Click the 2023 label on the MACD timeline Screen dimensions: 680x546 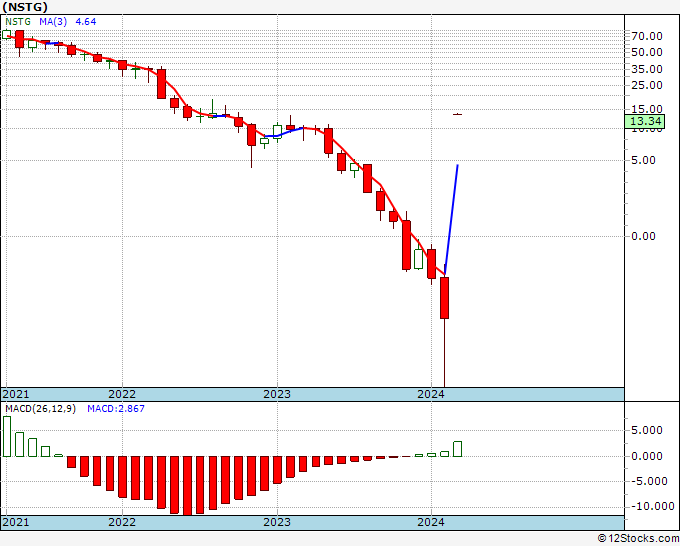tap(277, 522)
